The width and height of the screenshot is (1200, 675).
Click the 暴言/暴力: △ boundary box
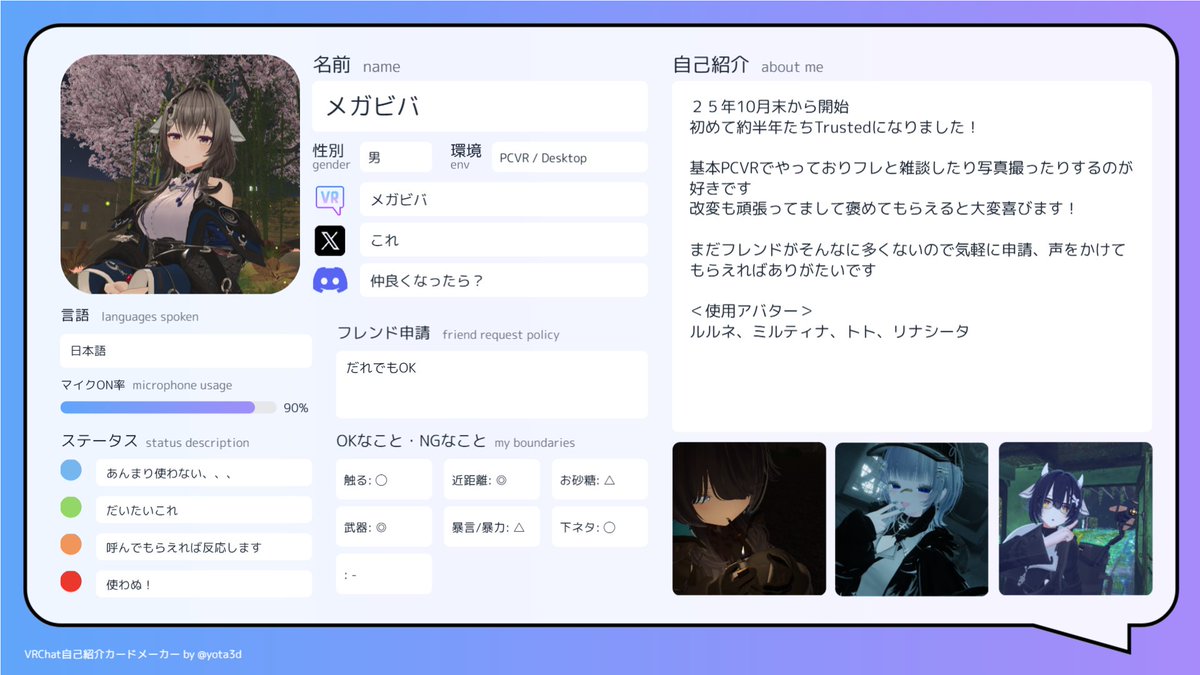coord(492,526)
